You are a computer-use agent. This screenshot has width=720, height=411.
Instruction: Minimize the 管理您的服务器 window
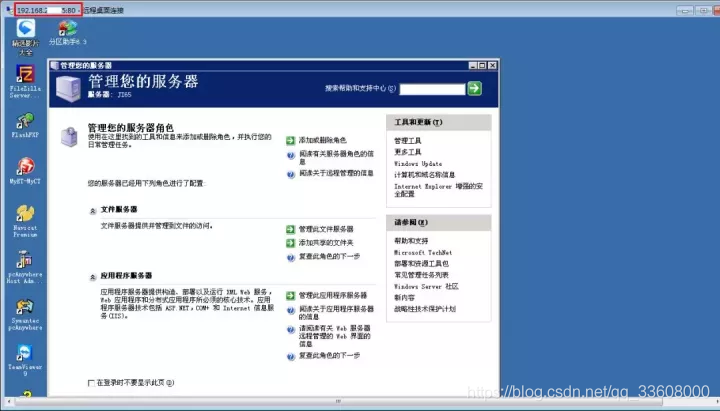[472, 66]
